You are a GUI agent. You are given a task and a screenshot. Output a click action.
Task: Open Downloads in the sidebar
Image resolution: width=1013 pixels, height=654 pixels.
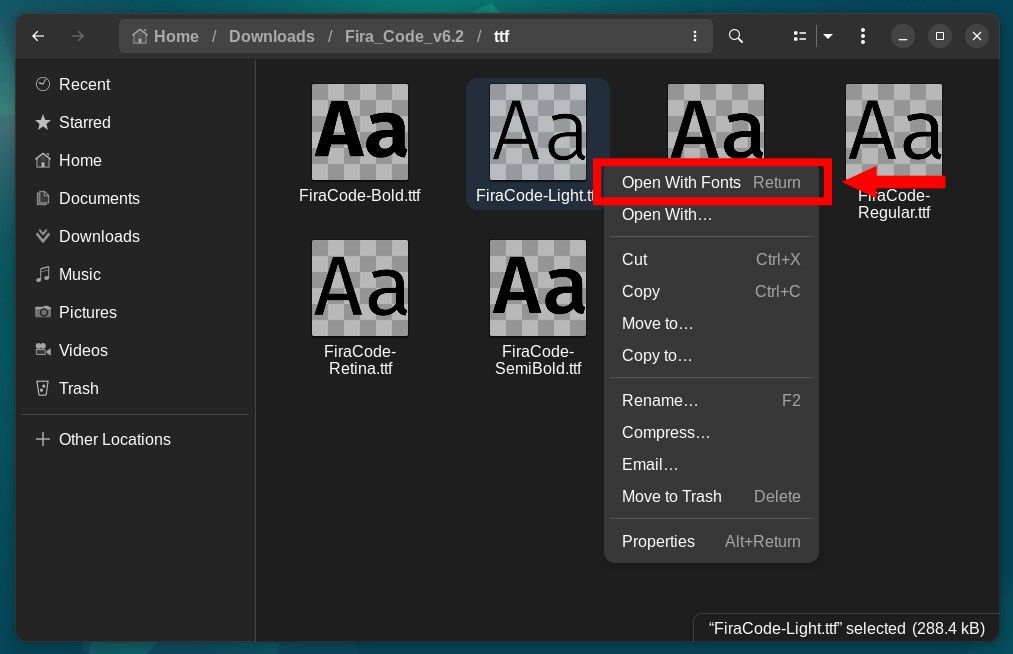(x=135, y=237)
